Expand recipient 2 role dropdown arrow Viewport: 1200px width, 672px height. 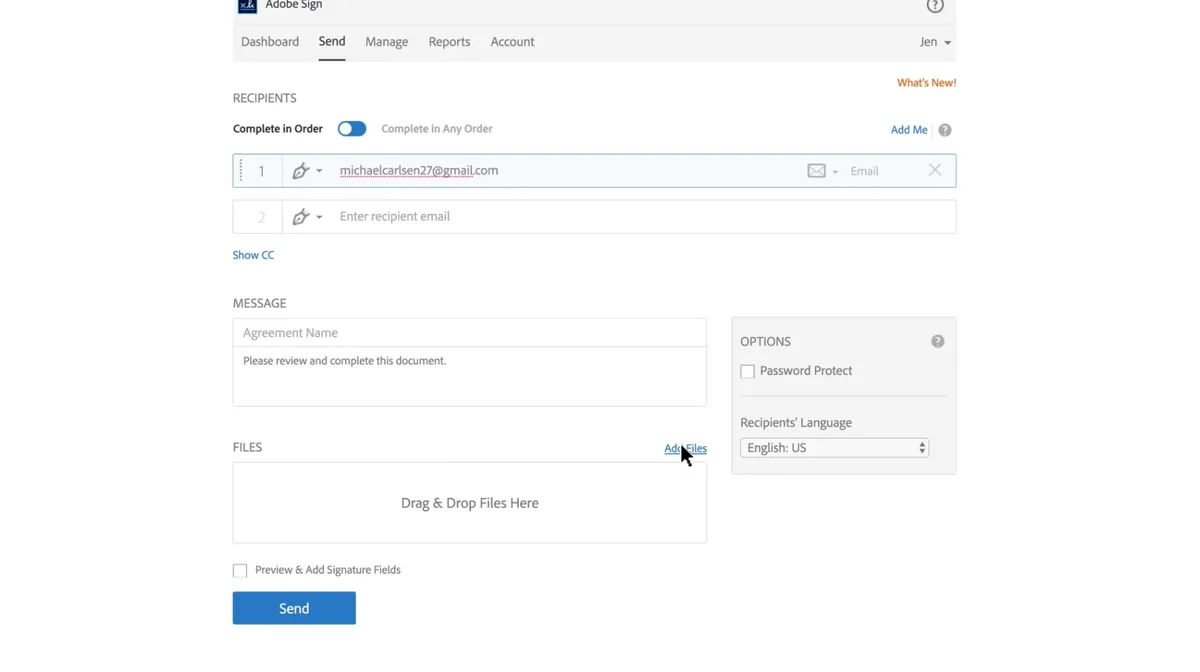point(319,218)
